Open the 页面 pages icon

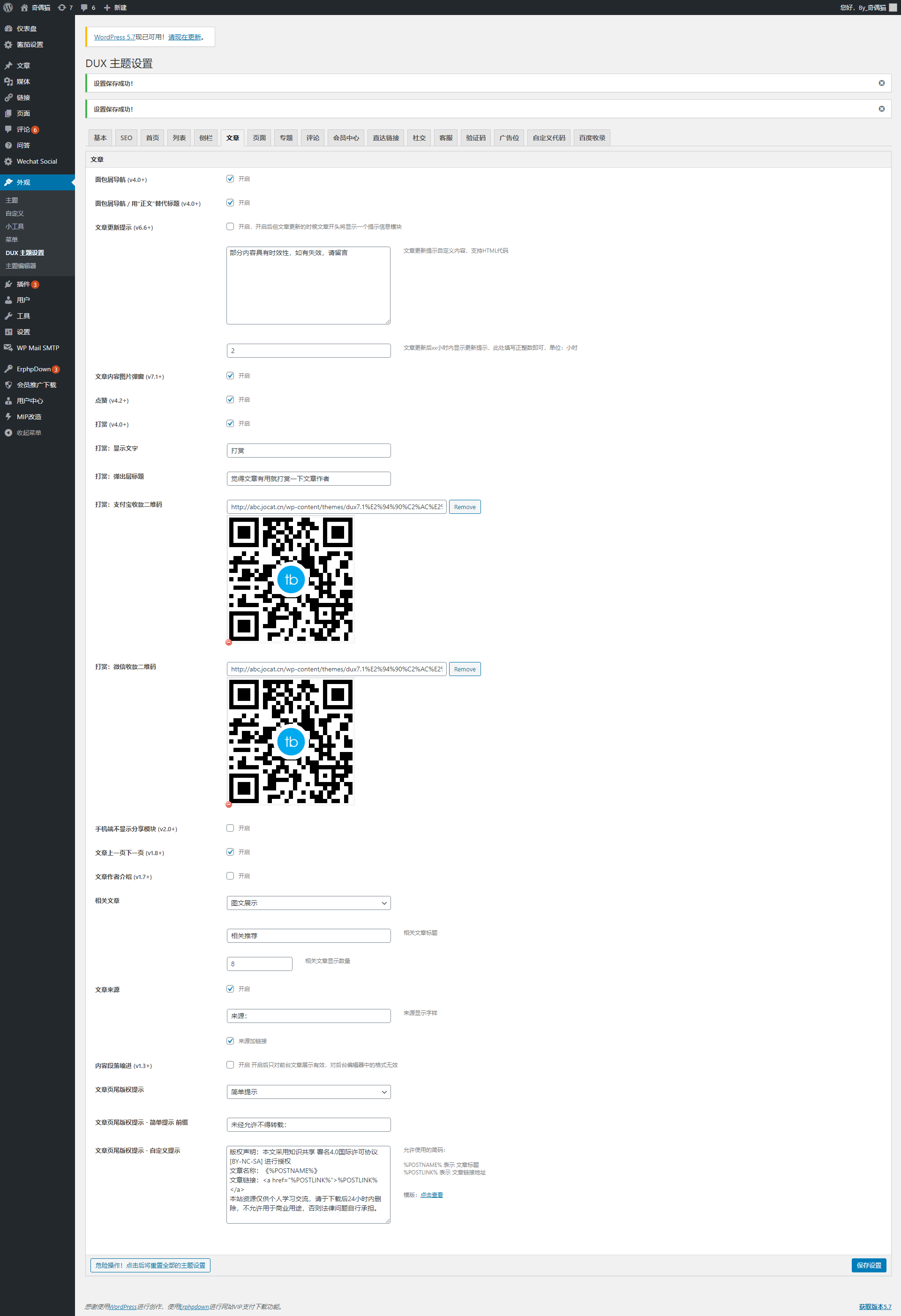8,113
